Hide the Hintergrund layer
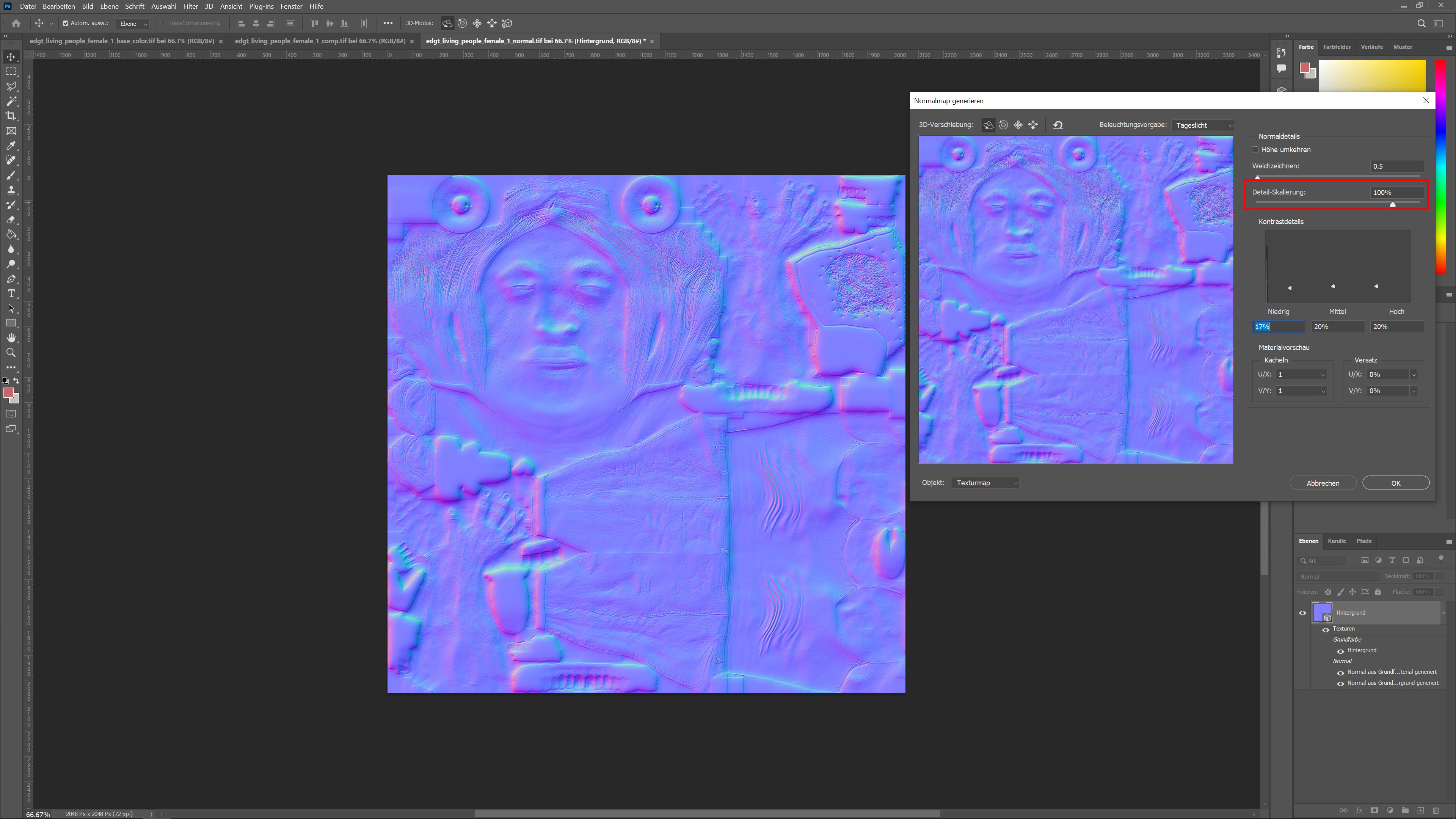 (1303, 613)
